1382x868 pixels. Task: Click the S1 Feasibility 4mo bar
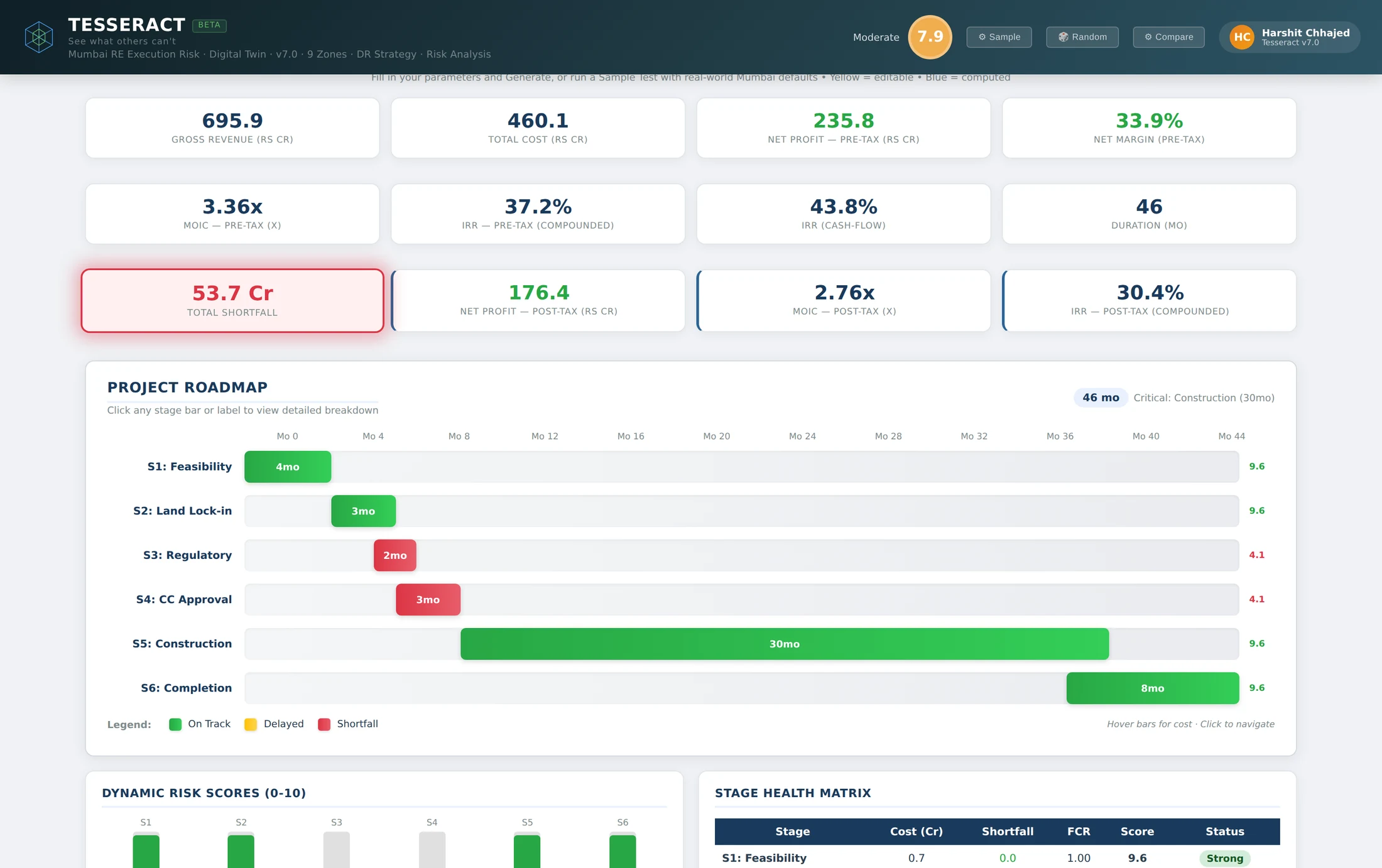tap(288, 467)
